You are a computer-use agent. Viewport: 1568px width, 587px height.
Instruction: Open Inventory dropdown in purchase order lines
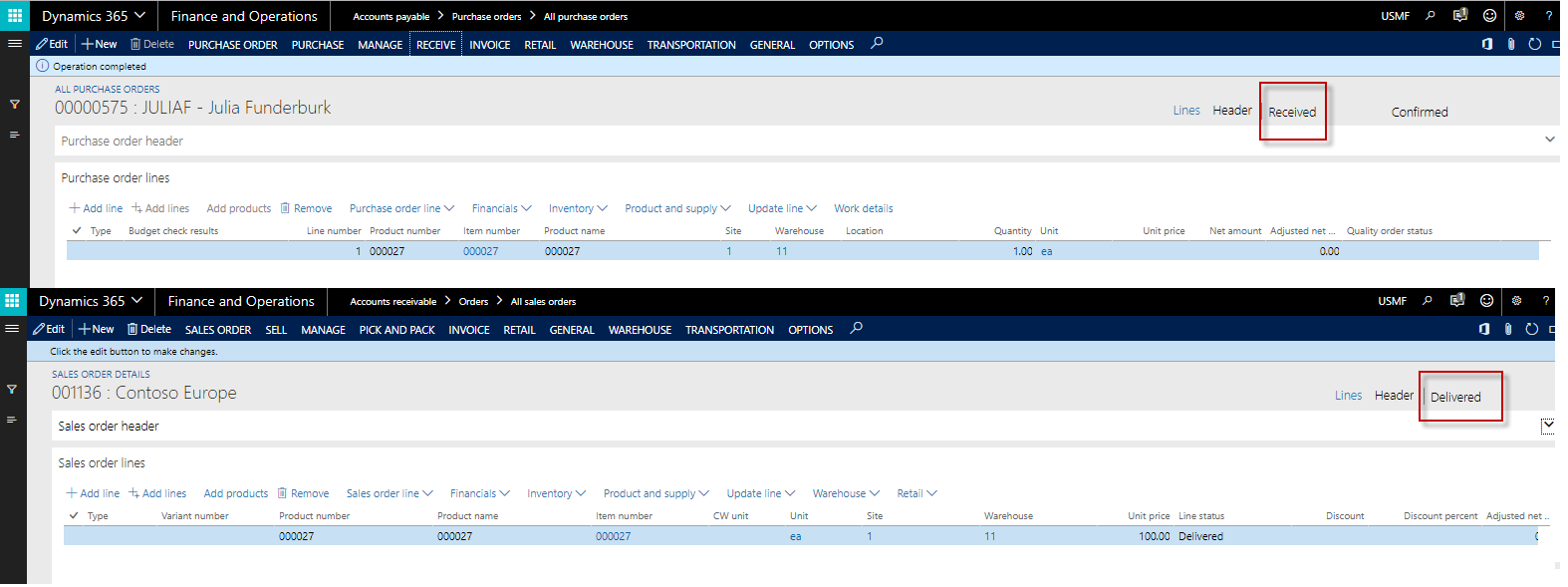(x=578, y=208)
